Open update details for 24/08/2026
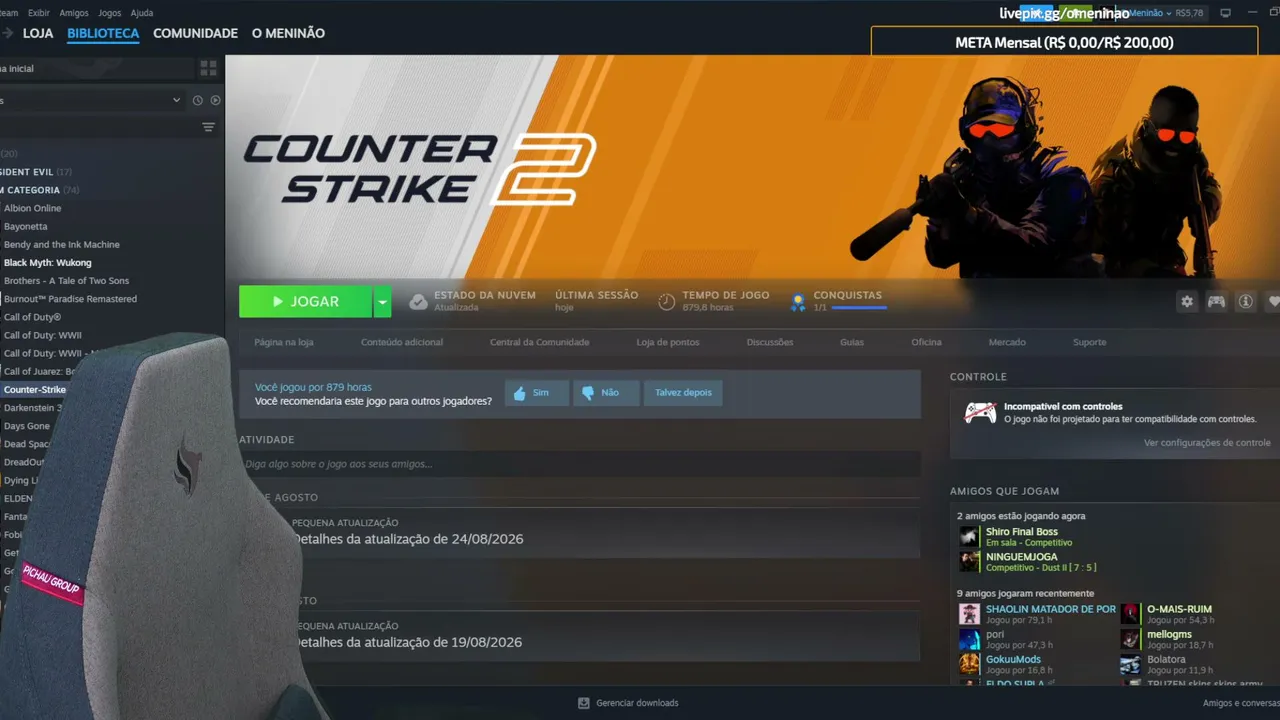 (407, 539)
